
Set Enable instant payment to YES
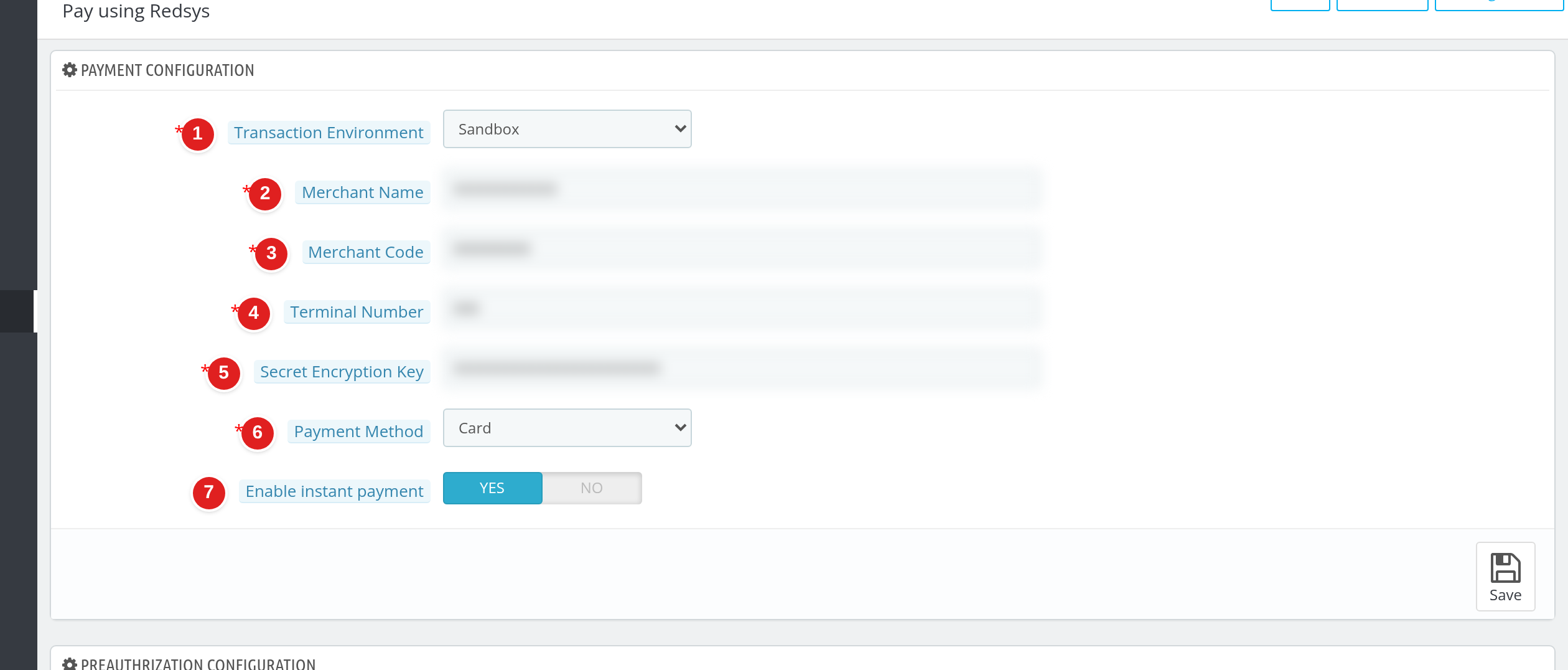(x=492, y=488)
